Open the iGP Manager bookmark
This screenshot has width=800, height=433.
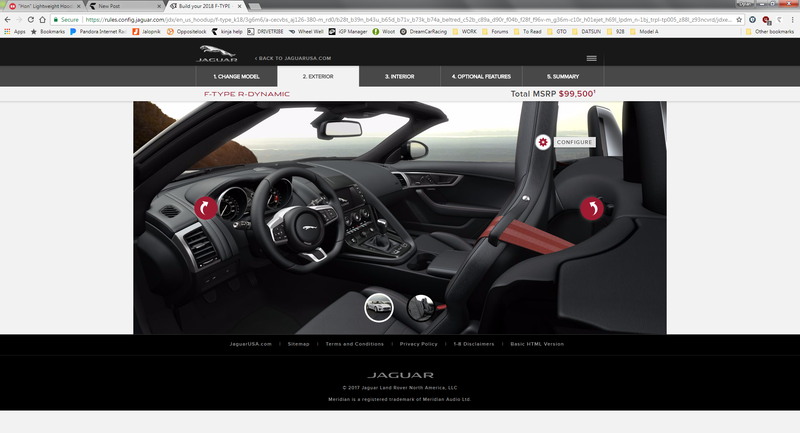point(348,32)
